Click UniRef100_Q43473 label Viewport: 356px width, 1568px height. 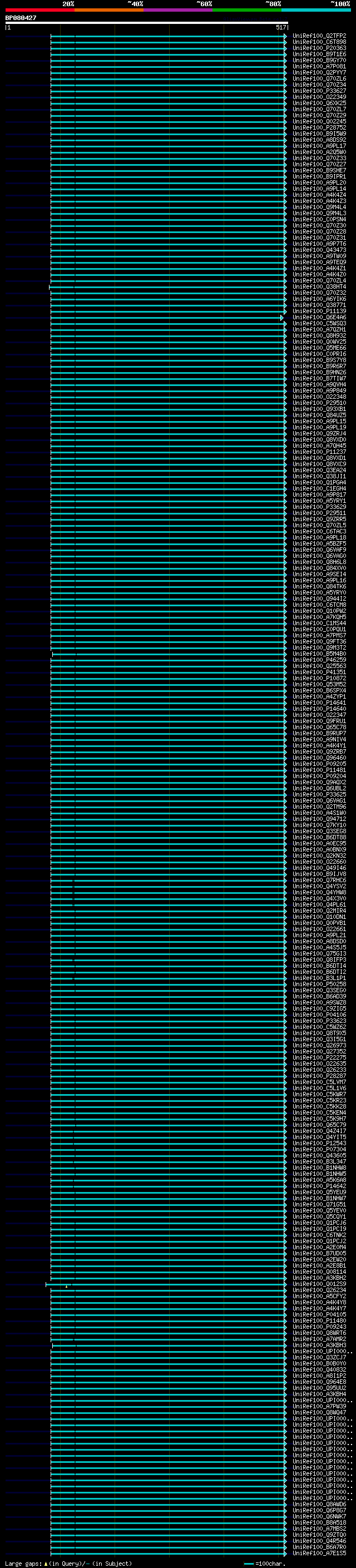[319, 250]
